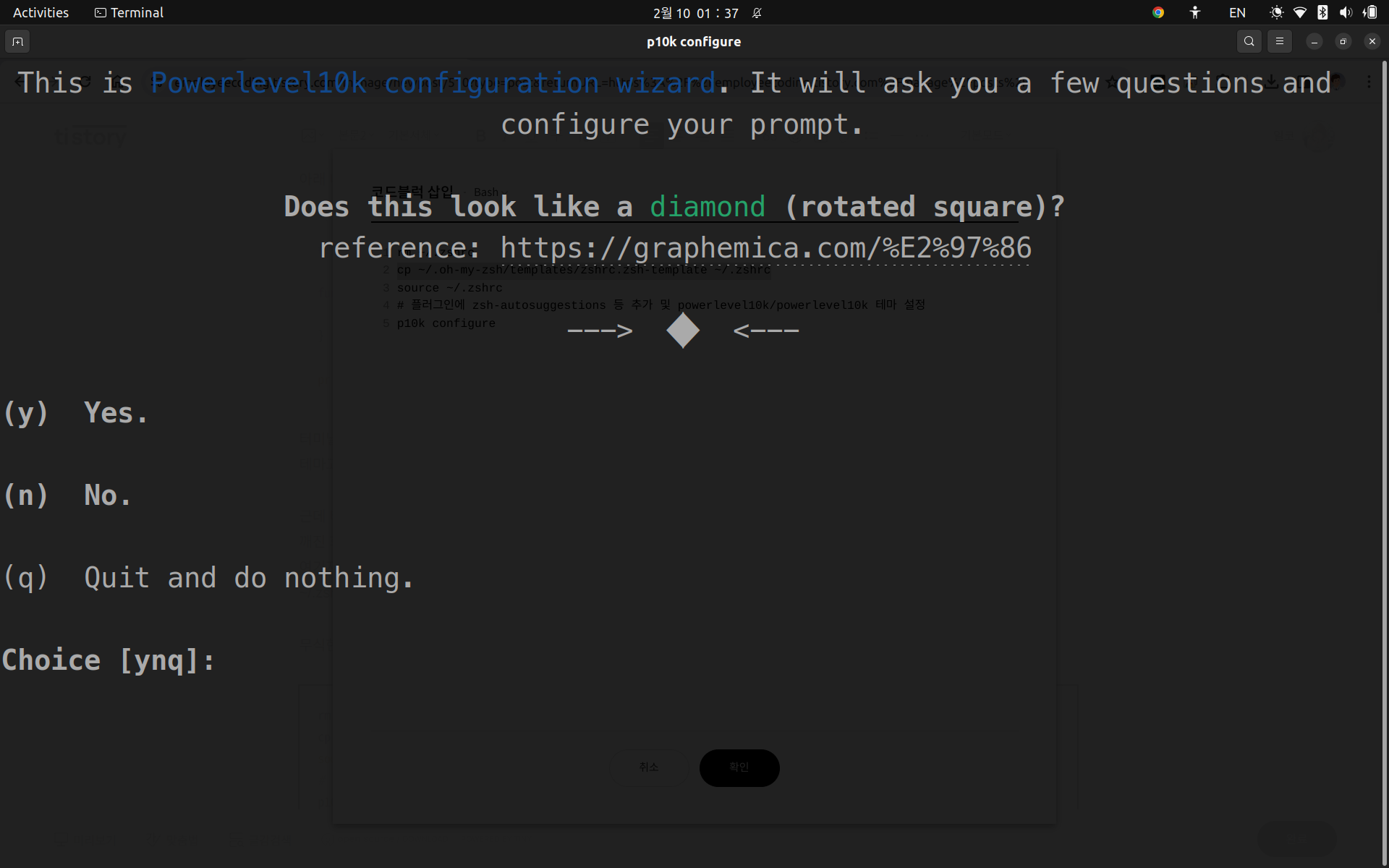Open the Terminal app menu
The height and width of the screenshot is (868, 1389).
pos(129,12)
